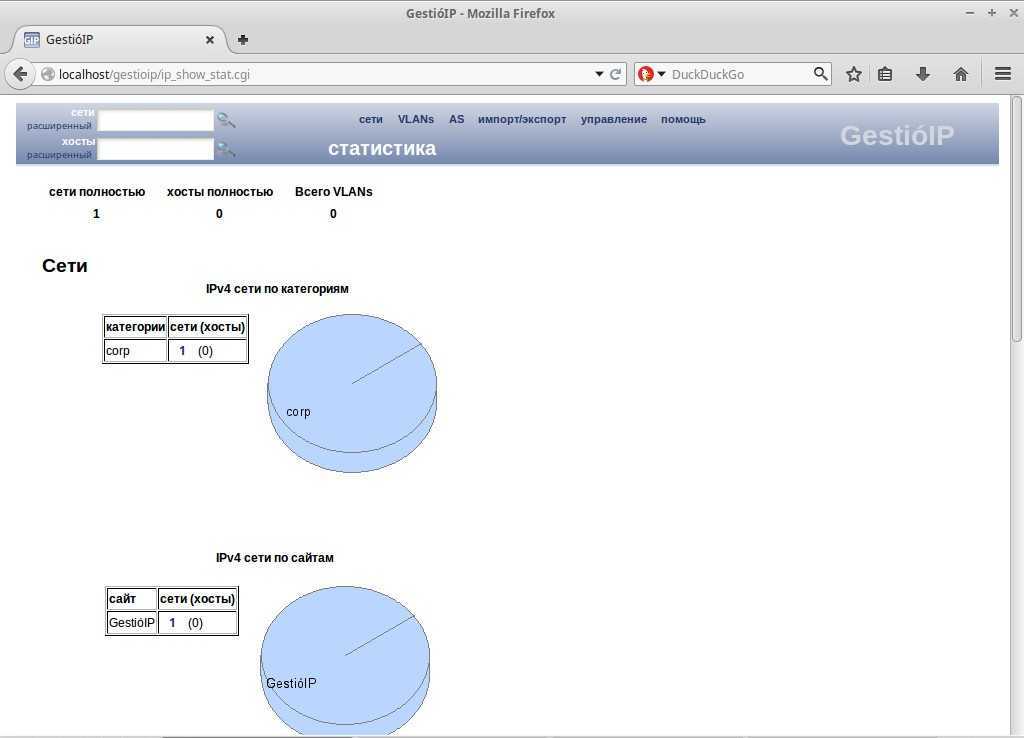Open the bookmarks list icon
This screenshot has height=738, width=1024.
pos(885,74)
